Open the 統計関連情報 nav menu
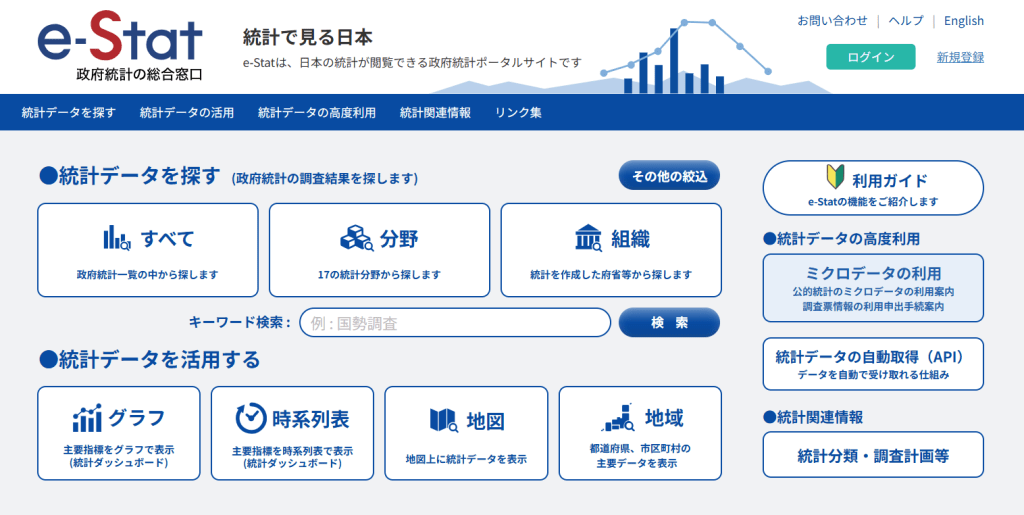 [x=436, y=112]
